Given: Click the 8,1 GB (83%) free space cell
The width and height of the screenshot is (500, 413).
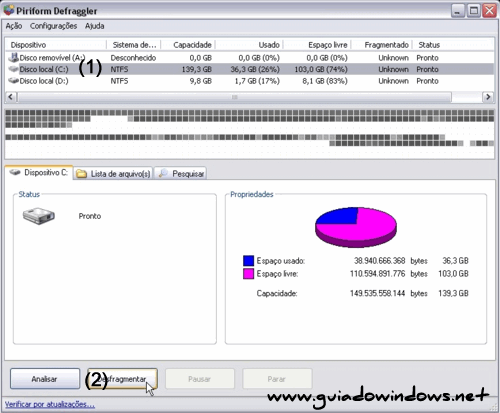Looking at the screenshot, I should coord(325,81).
